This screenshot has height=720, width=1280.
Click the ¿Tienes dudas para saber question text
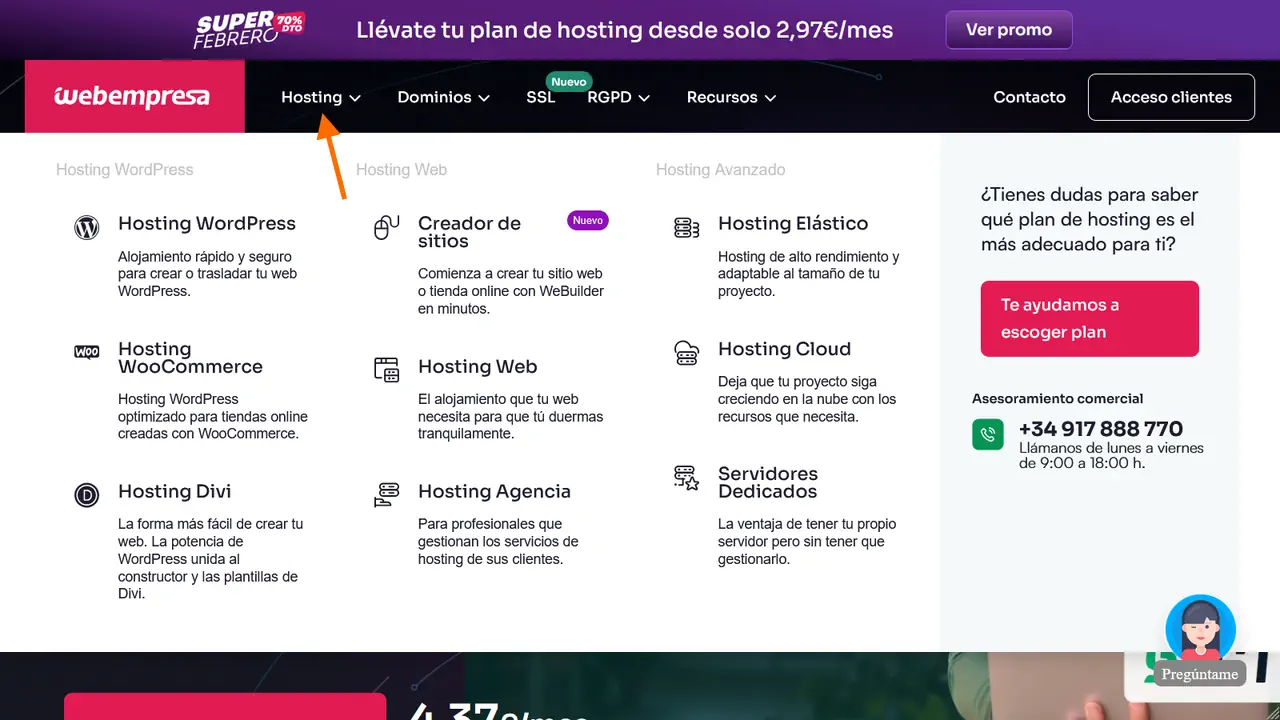coord(1089,219)
